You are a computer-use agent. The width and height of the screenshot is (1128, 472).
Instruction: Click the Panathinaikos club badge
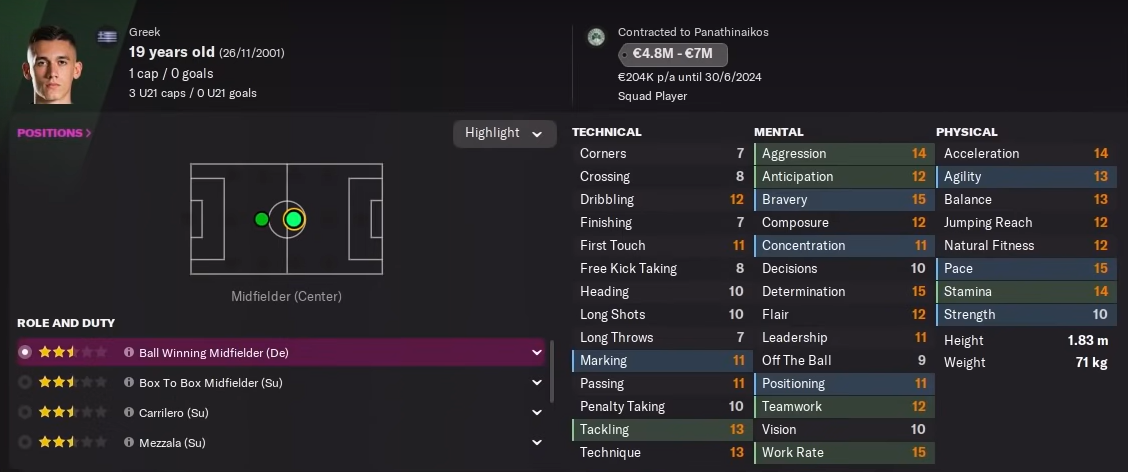[597, 37]
